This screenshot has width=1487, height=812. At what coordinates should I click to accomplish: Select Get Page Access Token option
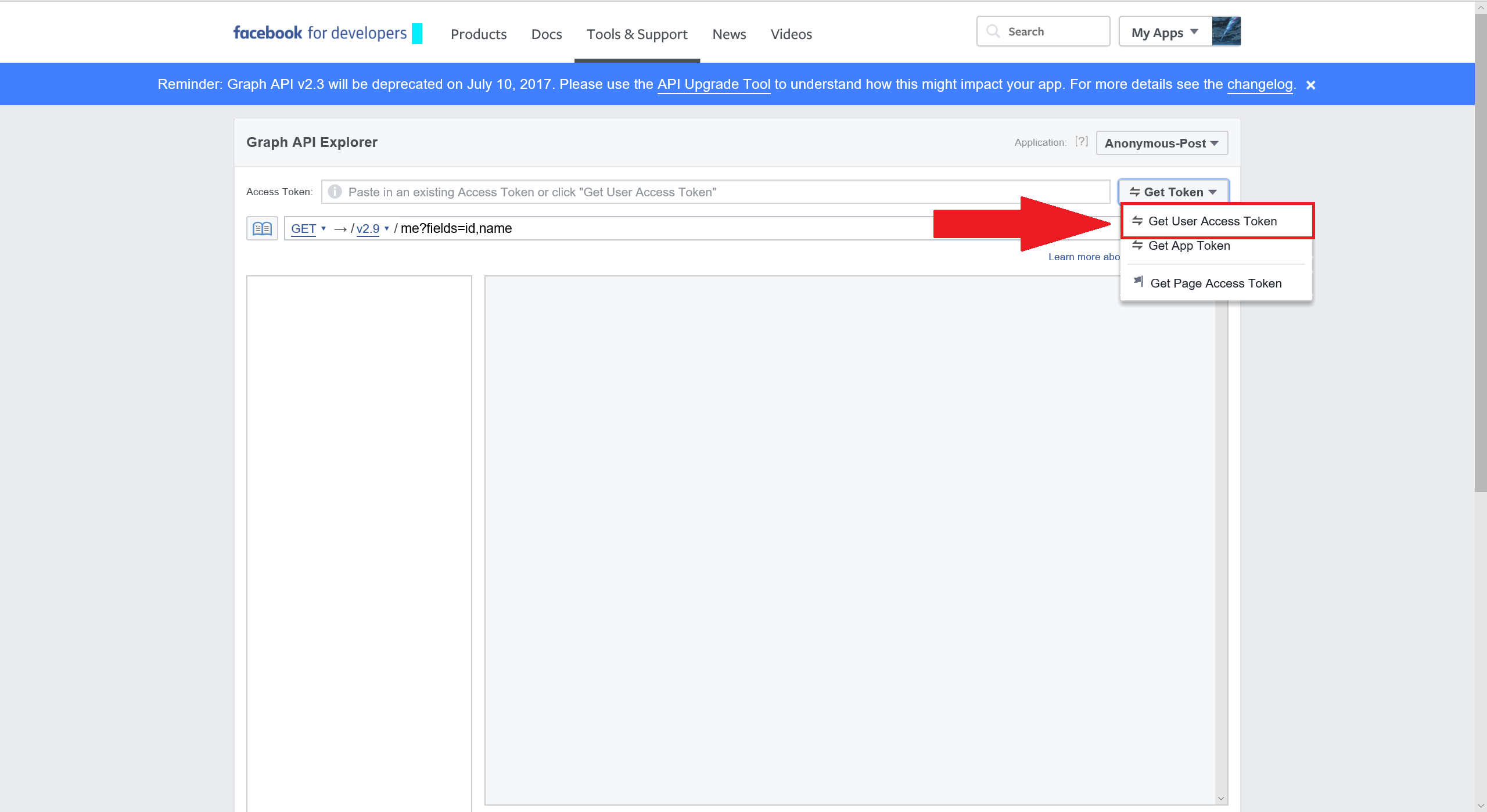click(x=1215, y=283)
